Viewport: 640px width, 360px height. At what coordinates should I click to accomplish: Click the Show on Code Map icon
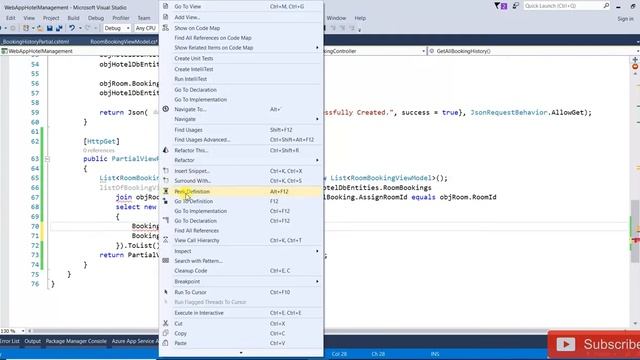(x=165, y=28)
